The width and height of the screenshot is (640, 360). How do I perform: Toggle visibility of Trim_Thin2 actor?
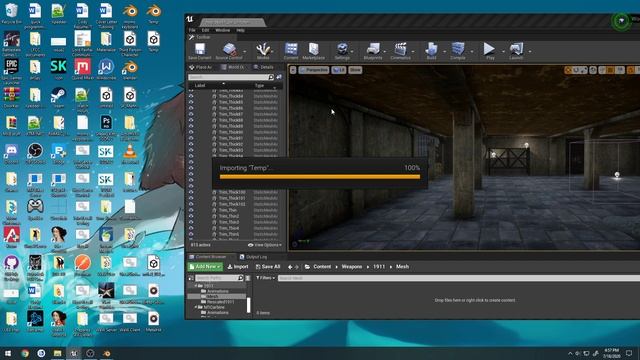pyautogui.click(x=191, y=216)
